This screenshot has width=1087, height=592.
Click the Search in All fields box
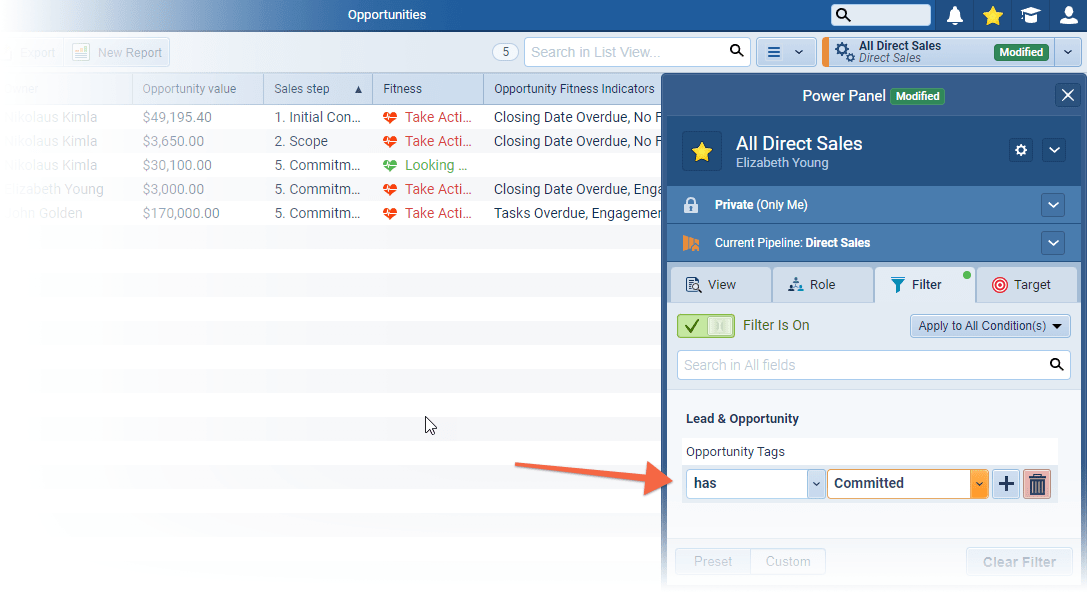tap(860, 365)
